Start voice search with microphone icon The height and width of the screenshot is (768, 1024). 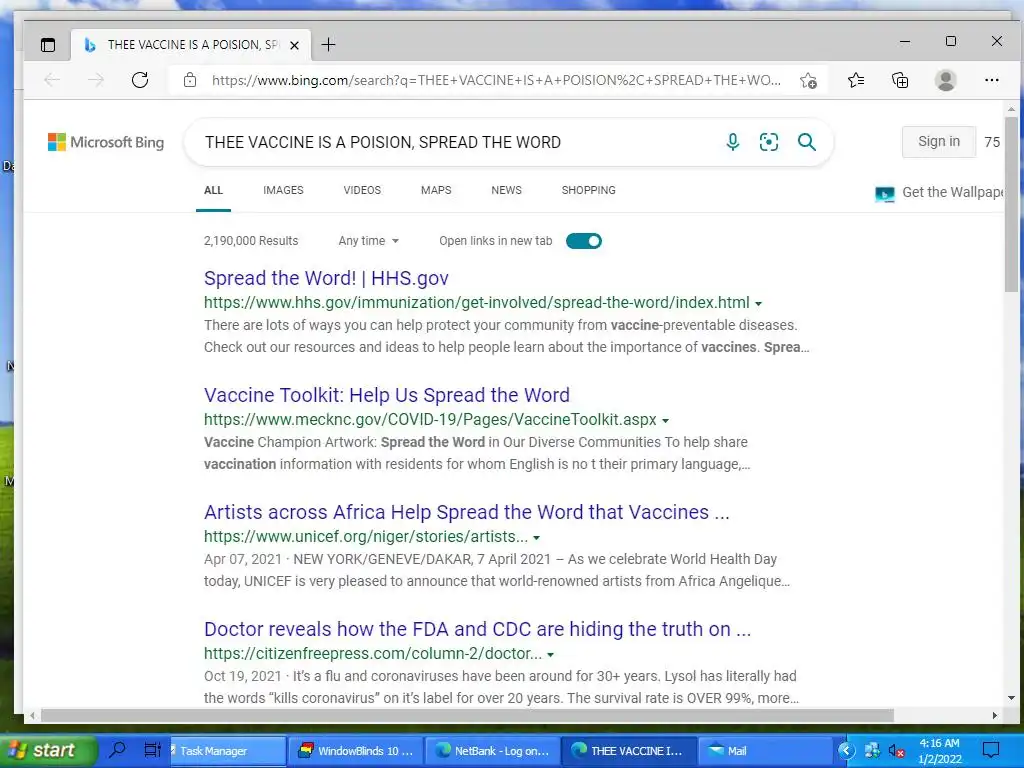click(733, 142)
